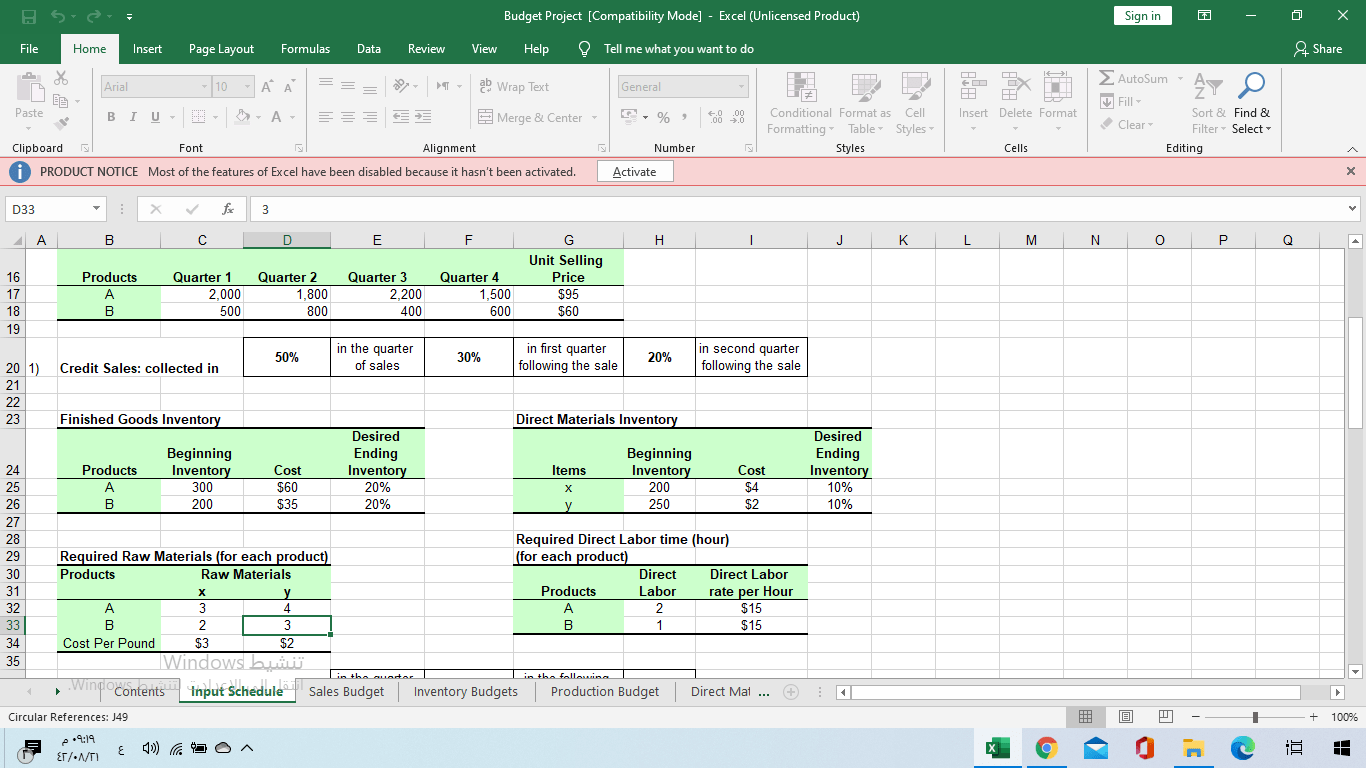The width and height of the screenshot is (1366, 768).
Task: Collapse the ribbon with the chevron
Action: coord(1352,149)
